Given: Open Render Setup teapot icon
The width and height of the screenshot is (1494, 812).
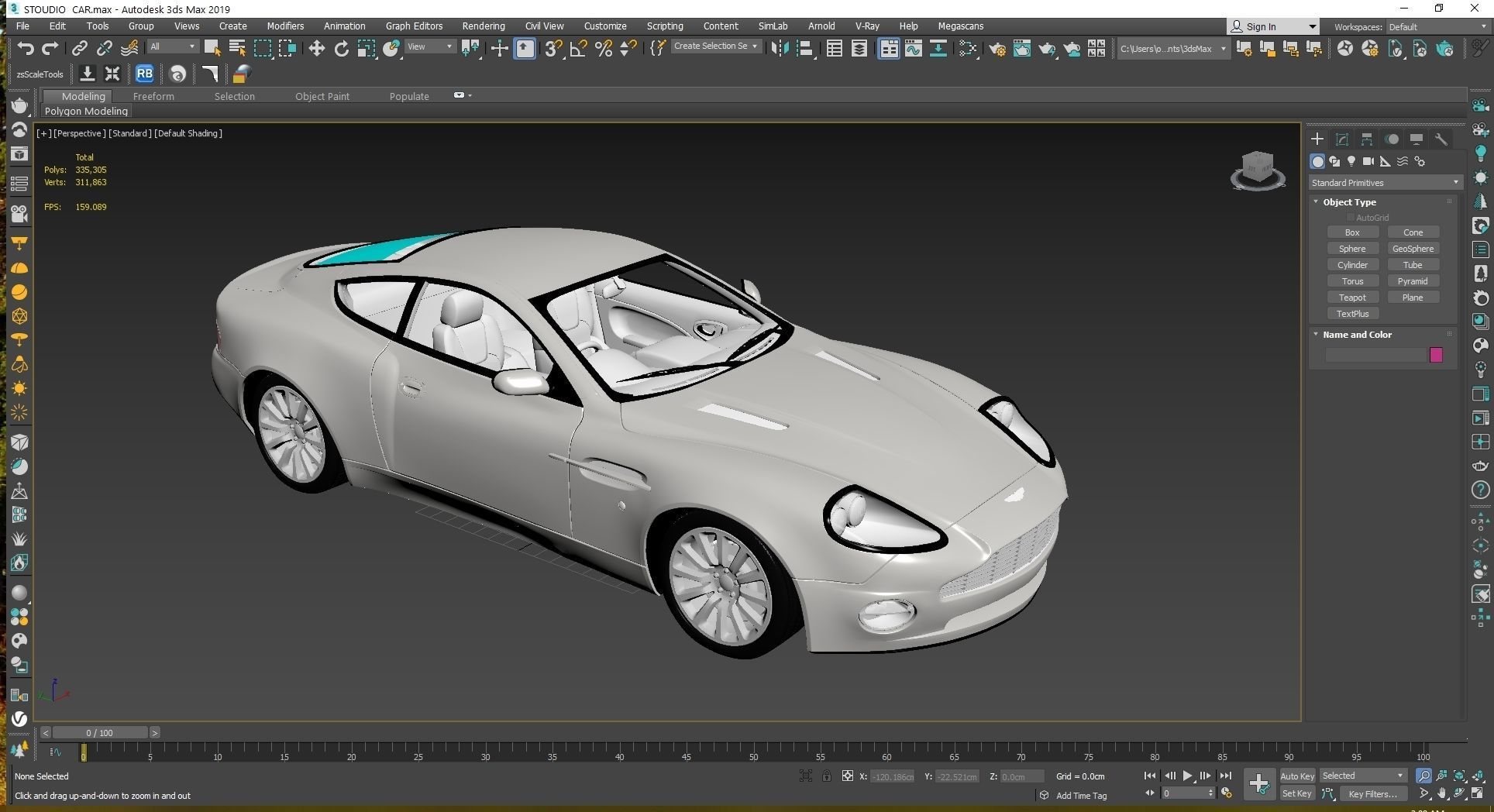Looking at the screenshot, I should point(997,48).
